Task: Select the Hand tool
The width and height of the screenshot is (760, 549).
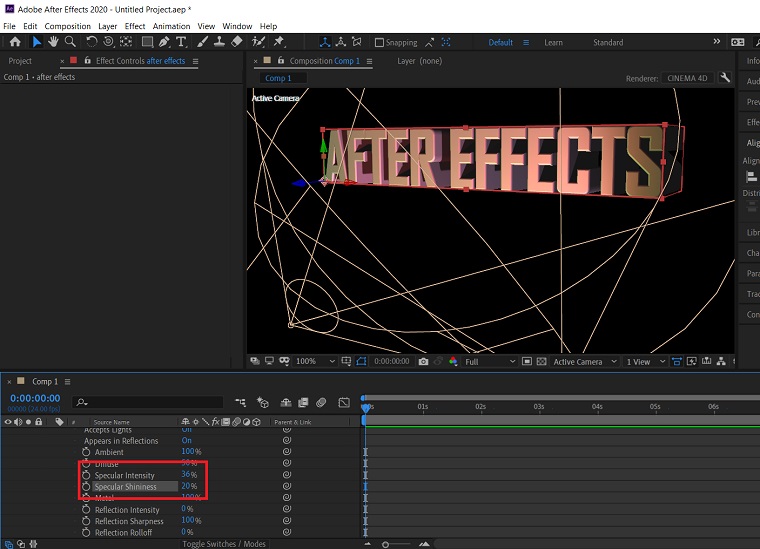Action: pos(53,42)
